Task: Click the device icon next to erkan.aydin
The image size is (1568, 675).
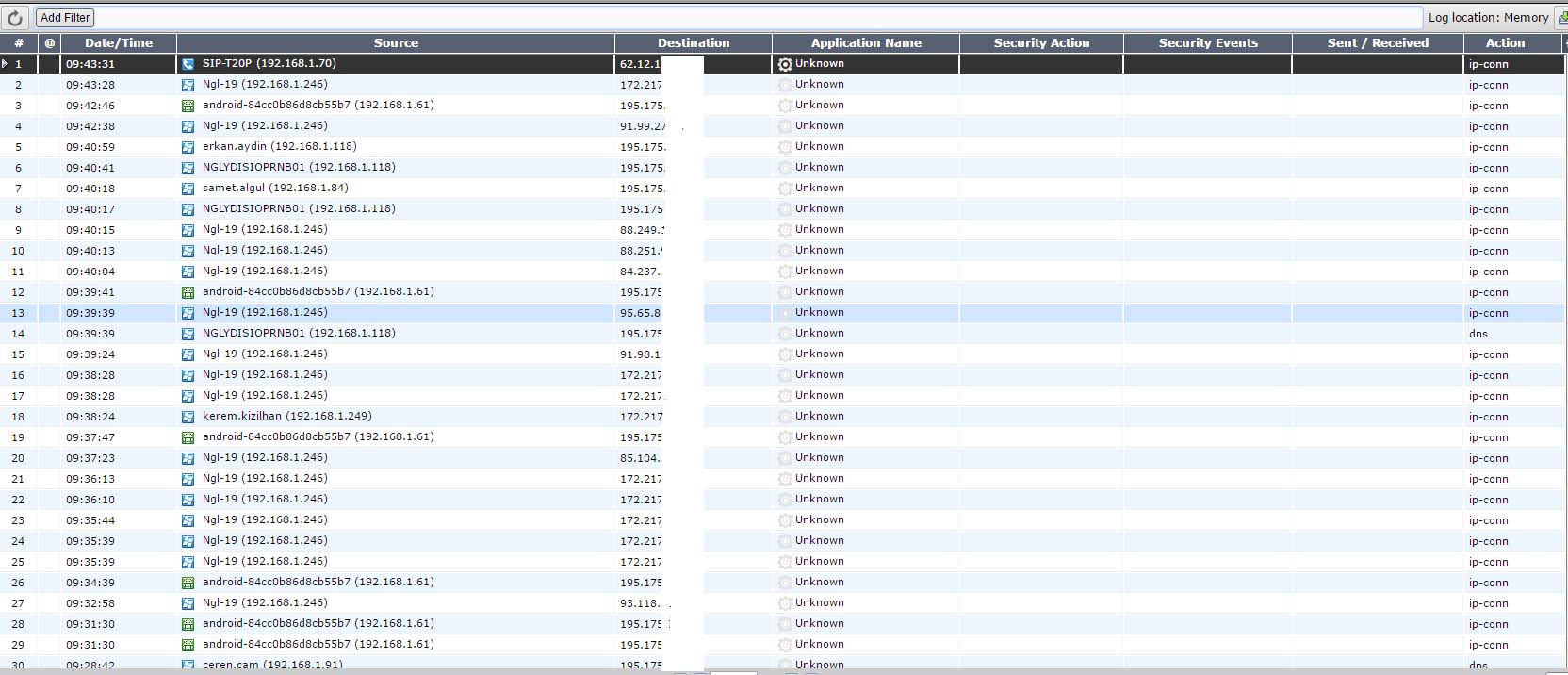Action: (x=188, y=147)
